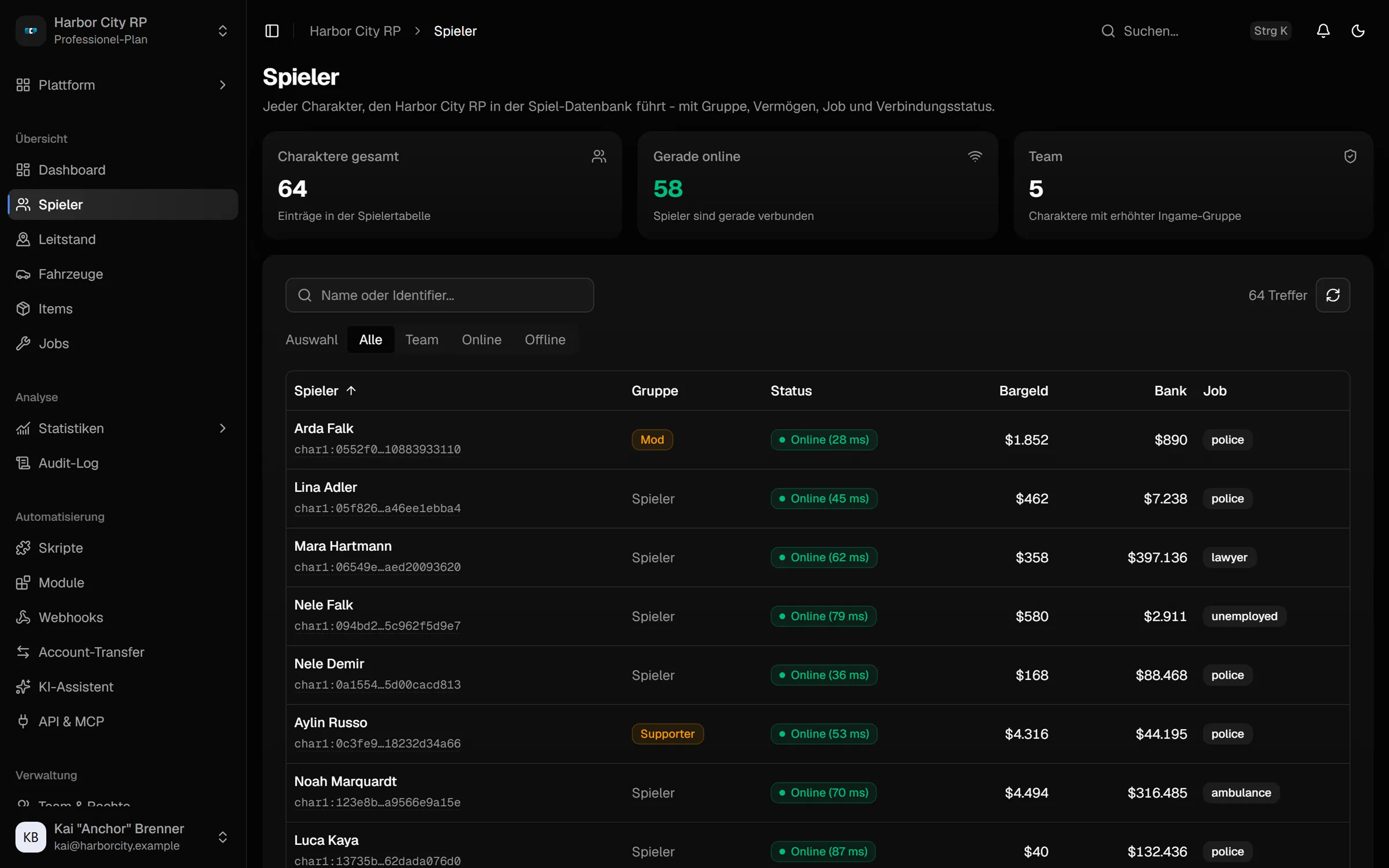The height and width of the screenshot is (868, 1389).
Task: Click the ambulance job badge
Action: click(1241, 793)
